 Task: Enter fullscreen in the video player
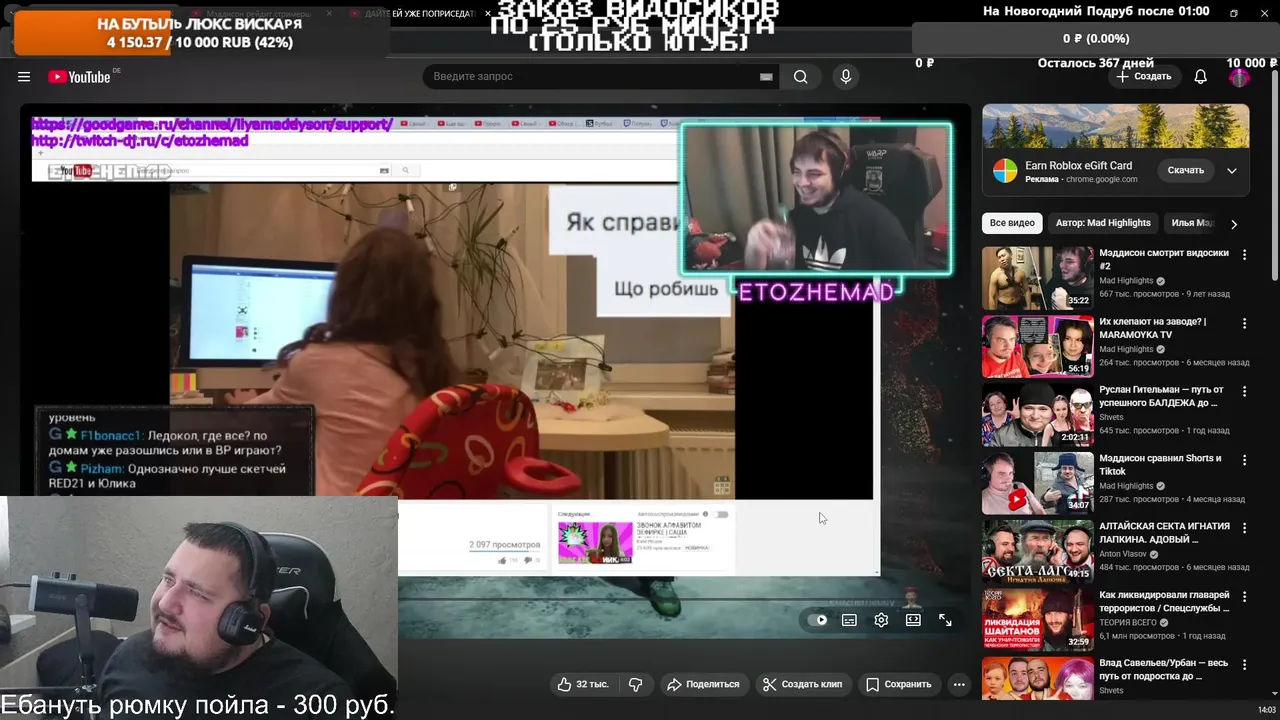coord(945,620)
